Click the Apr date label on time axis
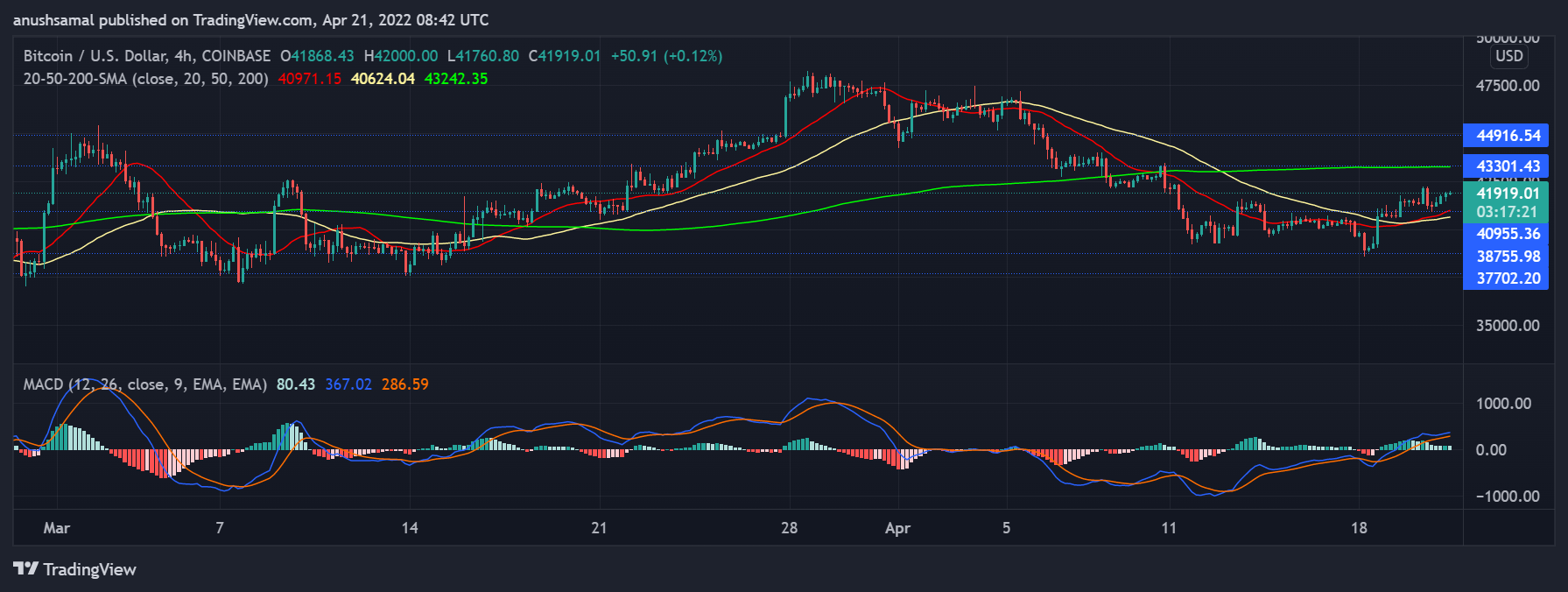 click(x=897, y=528)
